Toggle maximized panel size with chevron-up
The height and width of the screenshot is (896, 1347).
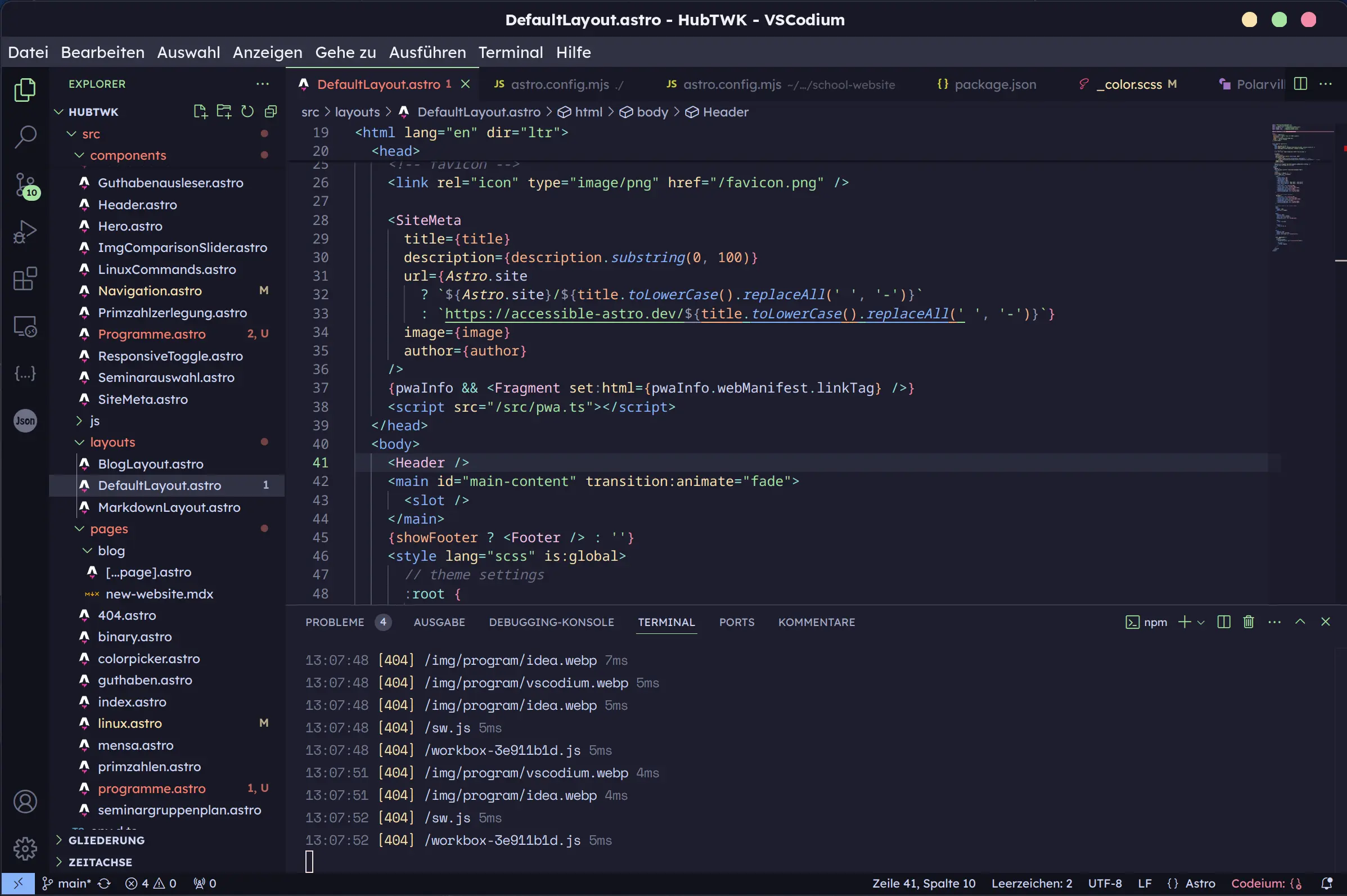coord(1300,622)
